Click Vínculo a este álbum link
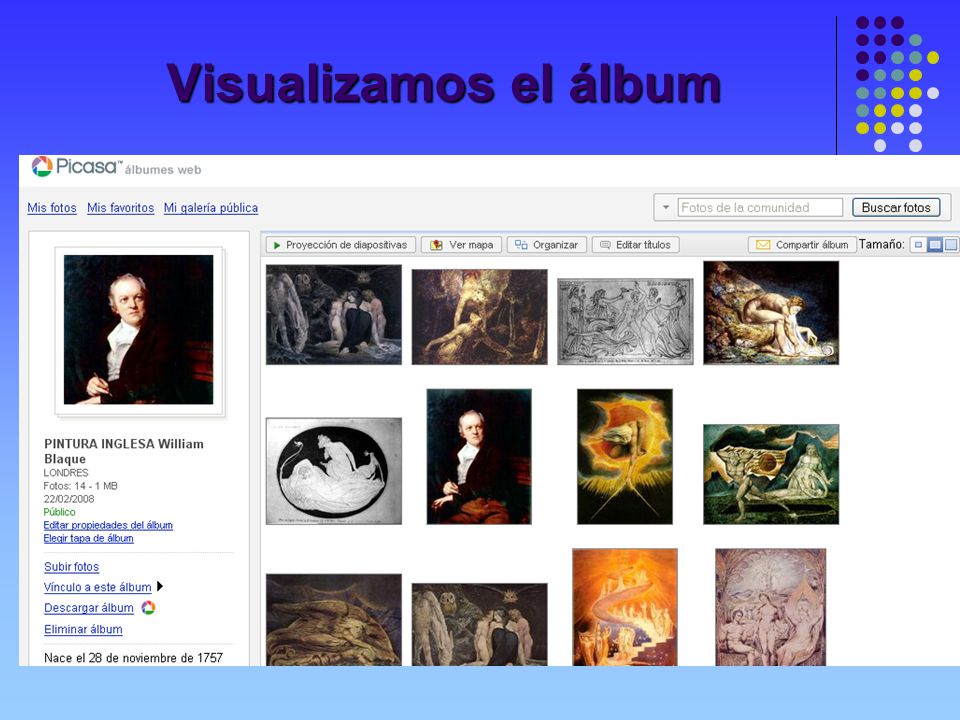960x720 pixels. 97,587
